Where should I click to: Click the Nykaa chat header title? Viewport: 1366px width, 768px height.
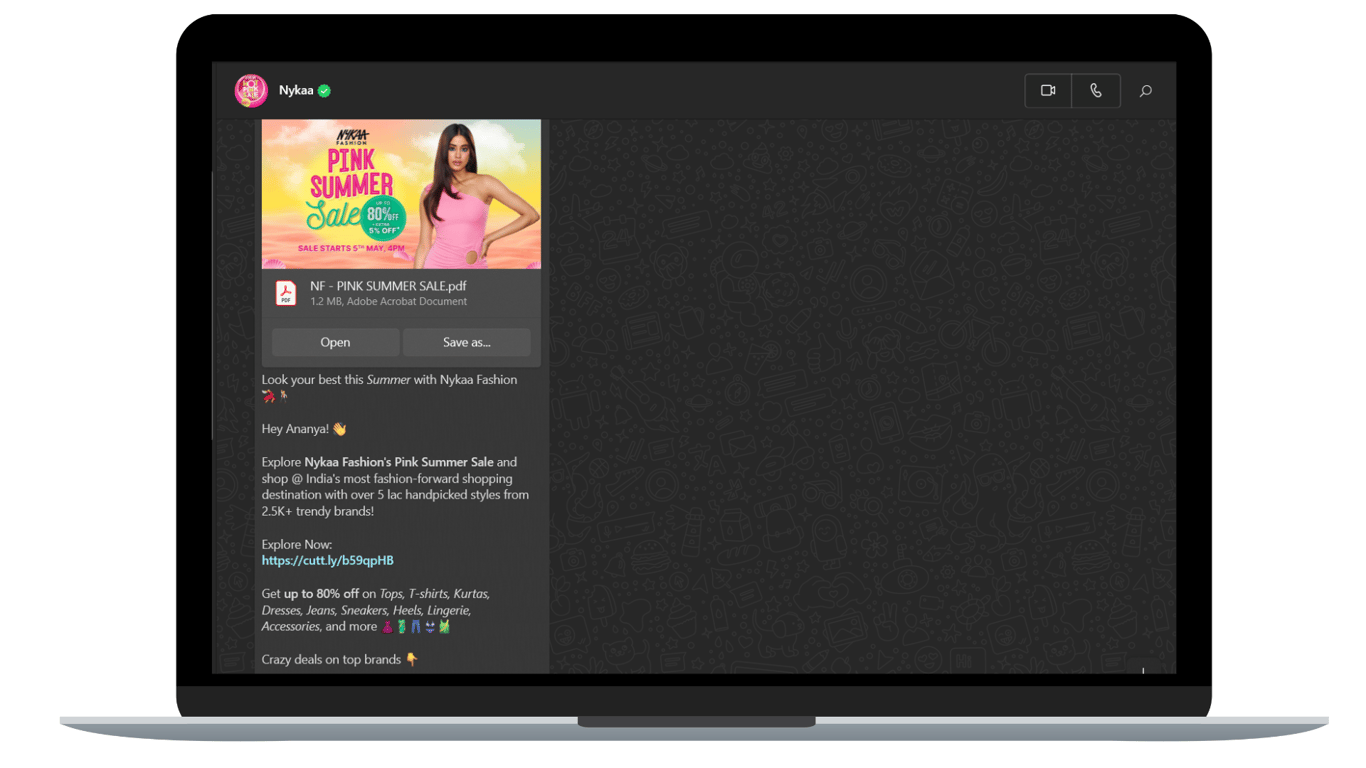[x=297, y=89]
